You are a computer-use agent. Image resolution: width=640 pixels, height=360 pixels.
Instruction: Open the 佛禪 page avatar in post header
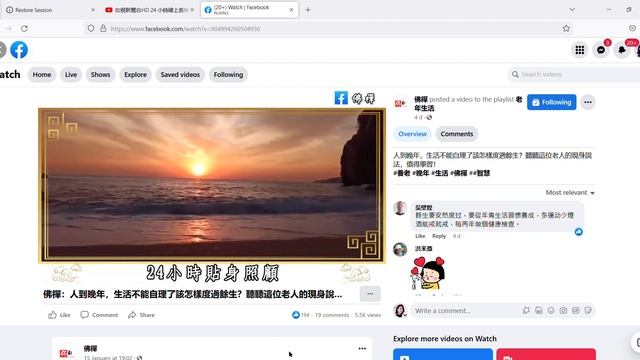[x=400, y=103]
